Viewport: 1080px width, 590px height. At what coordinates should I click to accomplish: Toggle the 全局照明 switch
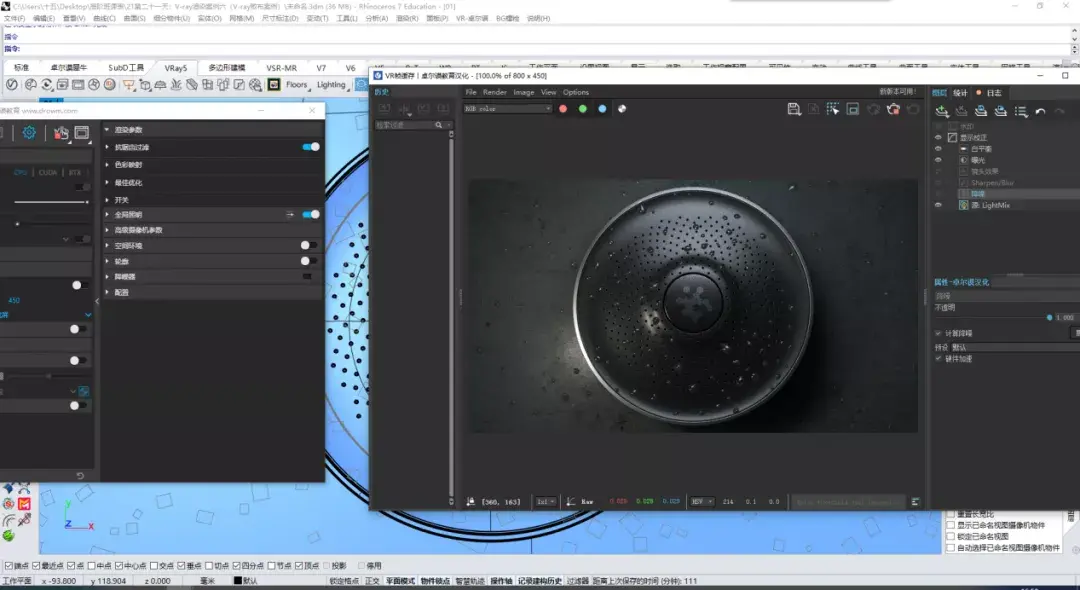coord(311,214)
